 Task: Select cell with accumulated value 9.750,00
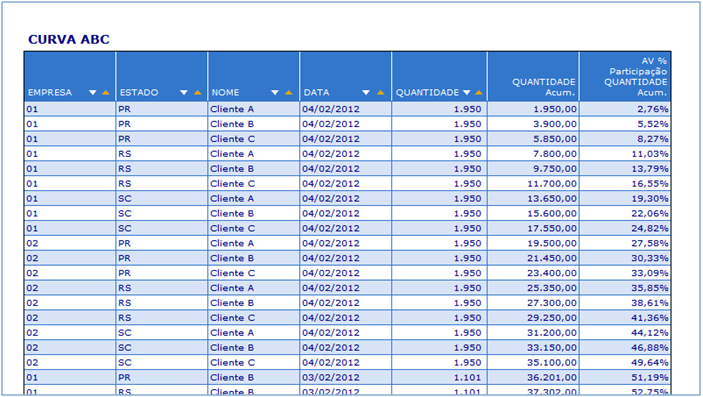tap(533, 169)
